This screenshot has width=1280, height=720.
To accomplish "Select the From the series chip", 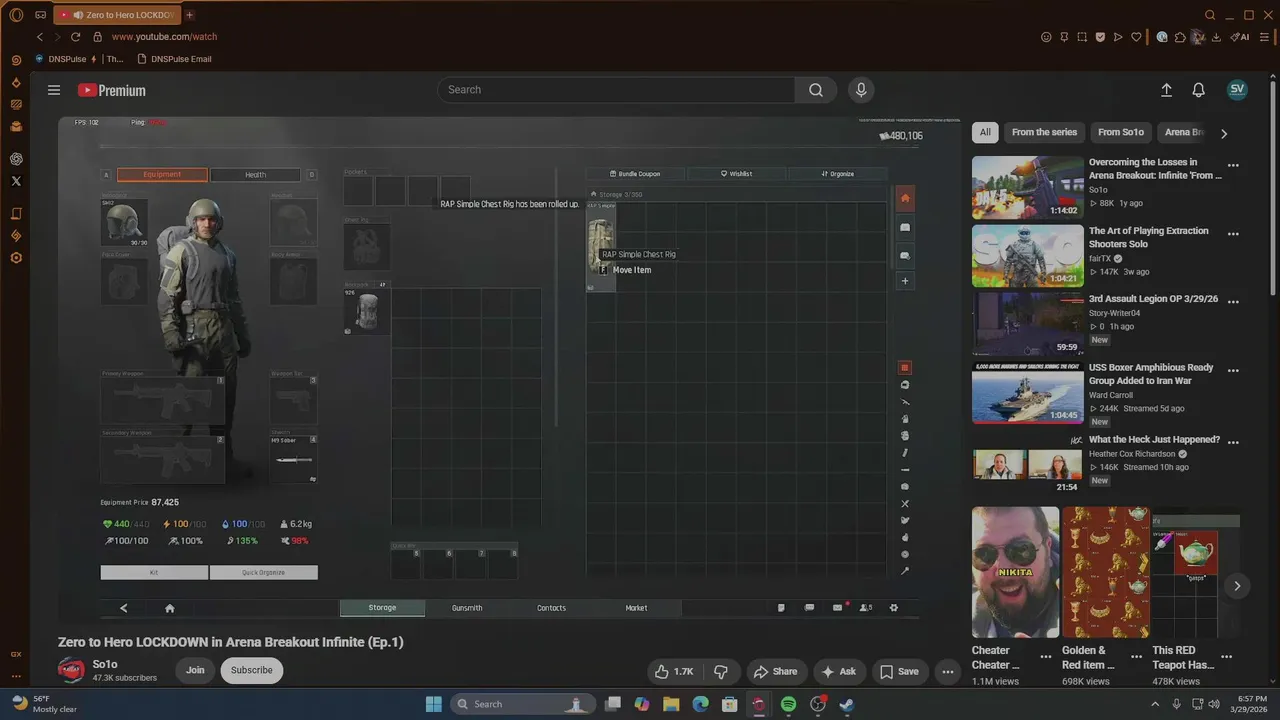I will pos(1044,132).
